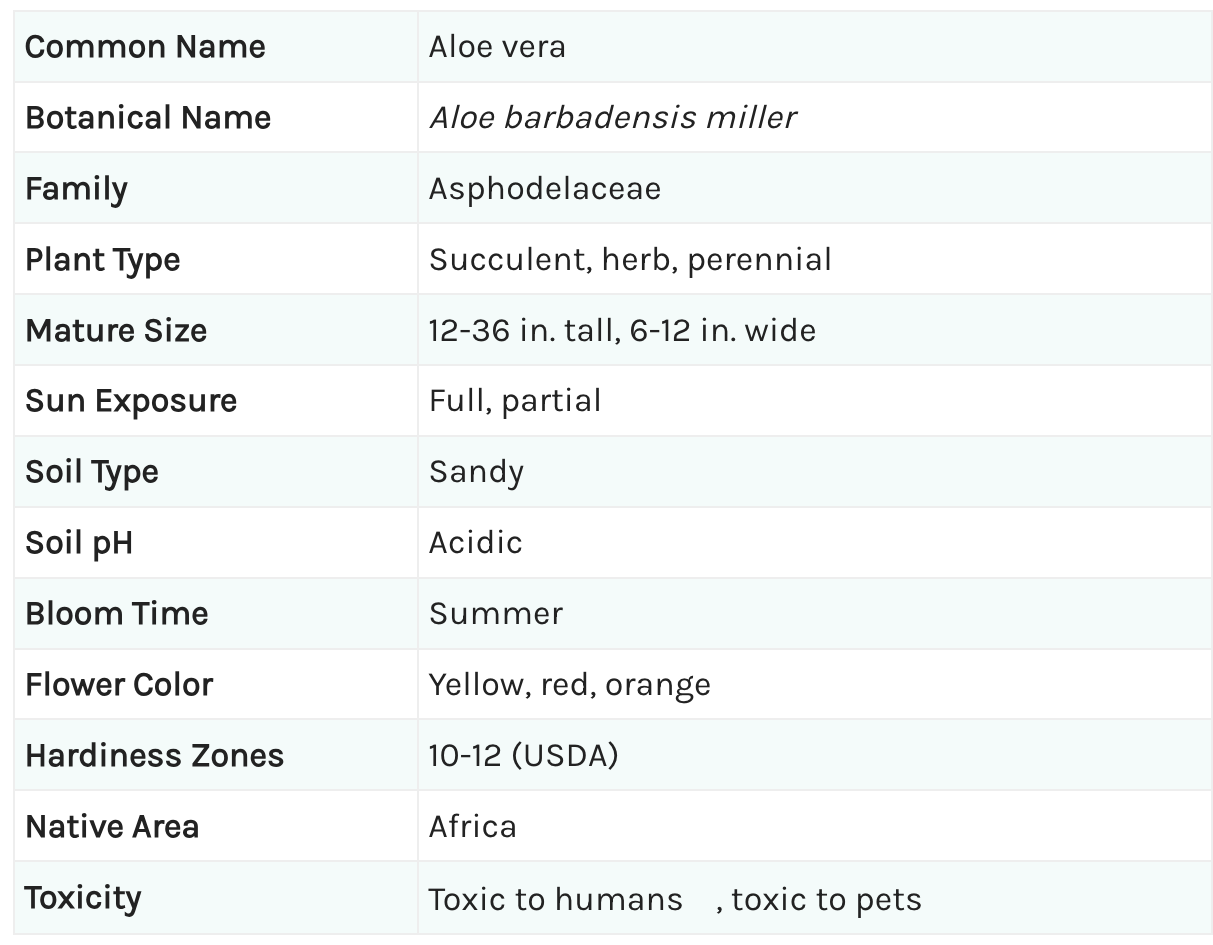Click the Acidic value text
This screenshot has height=945, width=1213.
pos(476,543)
